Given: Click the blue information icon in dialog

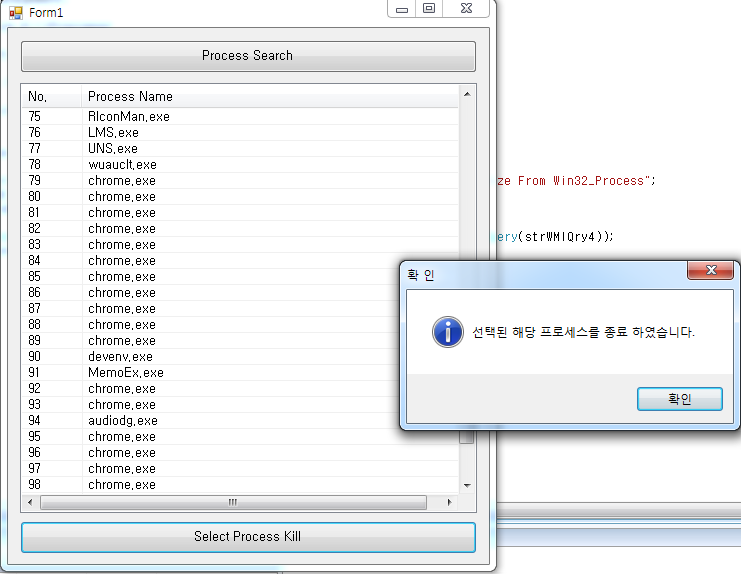Looking at the screenshot, I should click(x=448, y=332).
